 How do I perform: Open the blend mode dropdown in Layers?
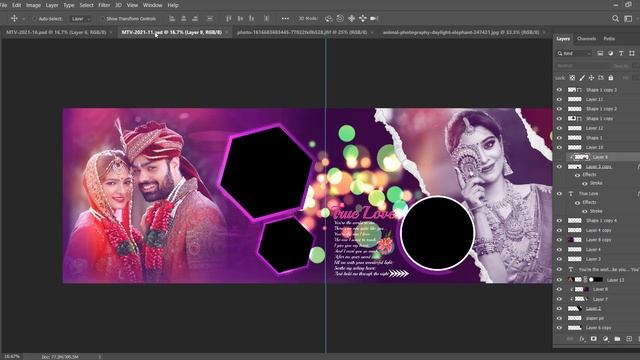click(582, 66)
